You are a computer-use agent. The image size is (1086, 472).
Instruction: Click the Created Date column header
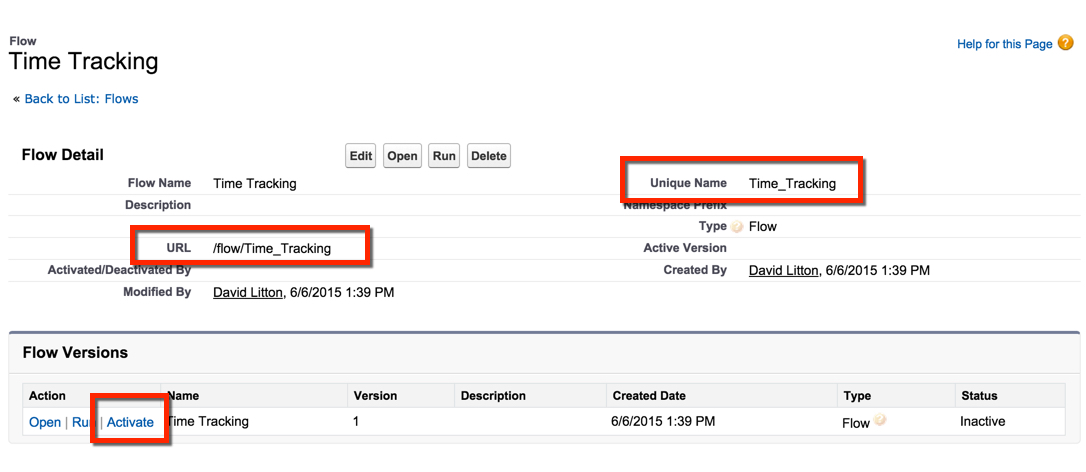tap(649, 395)
